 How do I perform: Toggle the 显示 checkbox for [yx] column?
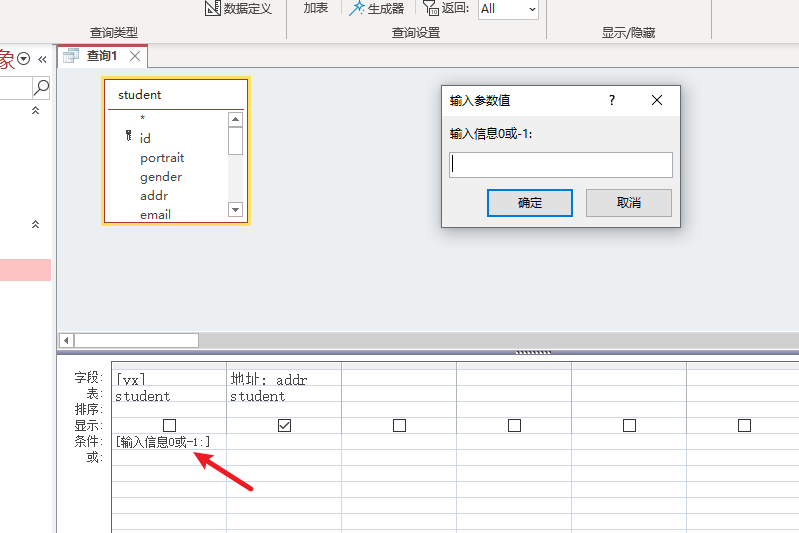pos(169,425)
